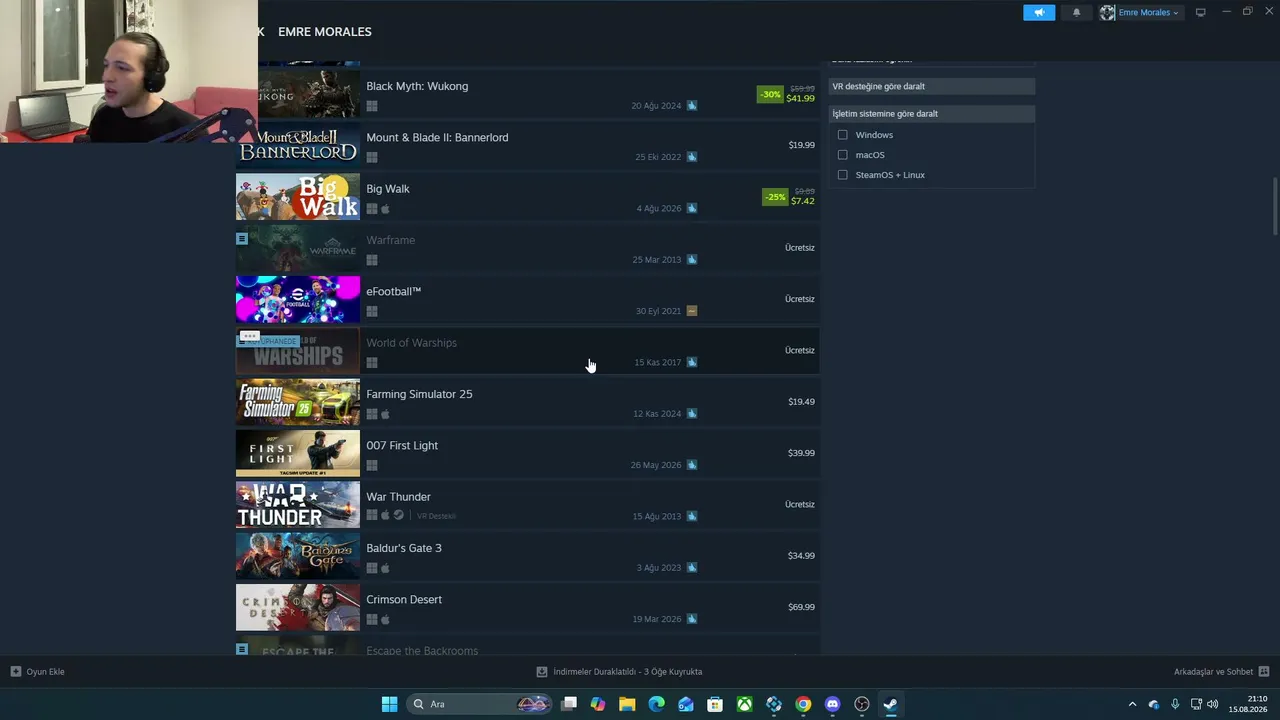The image size is (1280, 720).
Task: Click the Black Myth: Wukong thumbnail
Action: coord(298,95)
